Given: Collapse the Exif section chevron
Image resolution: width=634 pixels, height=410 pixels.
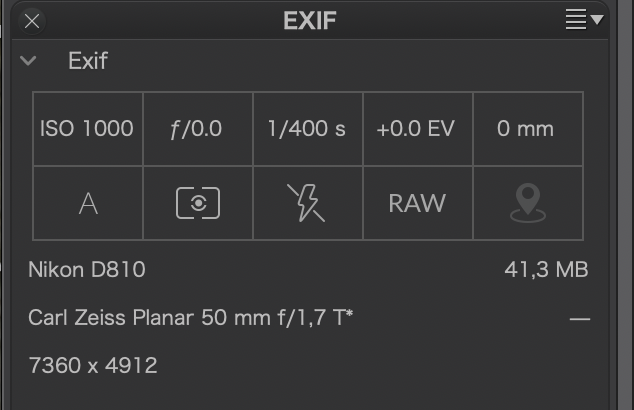Looking at the screenshot, I should (28, 61).
